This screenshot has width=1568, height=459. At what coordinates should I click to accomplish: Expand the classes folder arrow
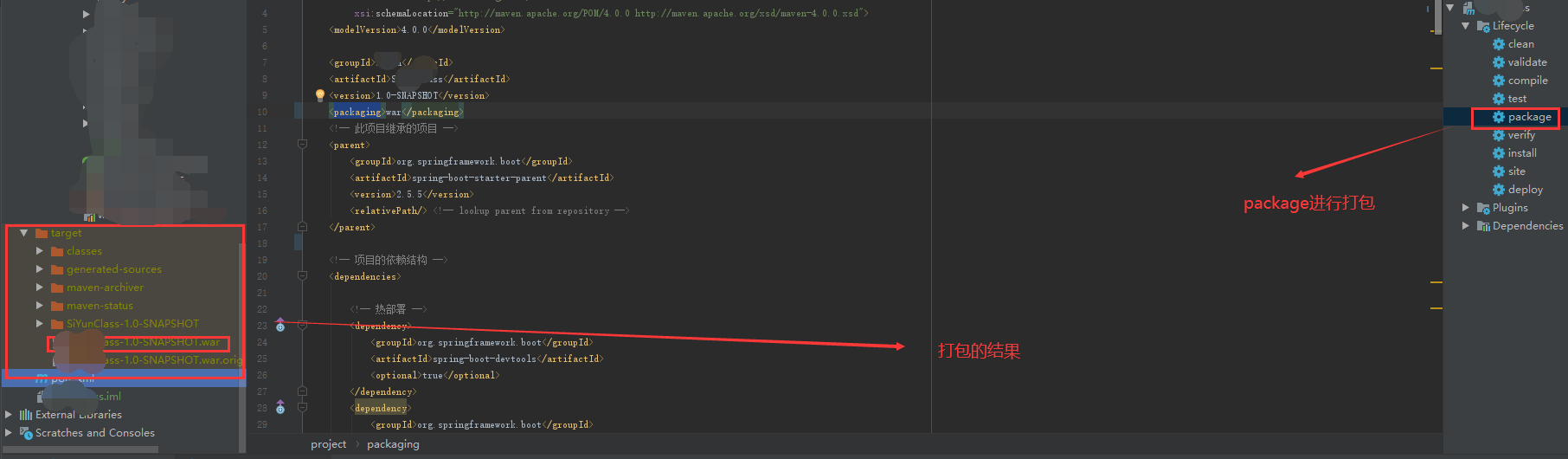click(x=40, y=251)
